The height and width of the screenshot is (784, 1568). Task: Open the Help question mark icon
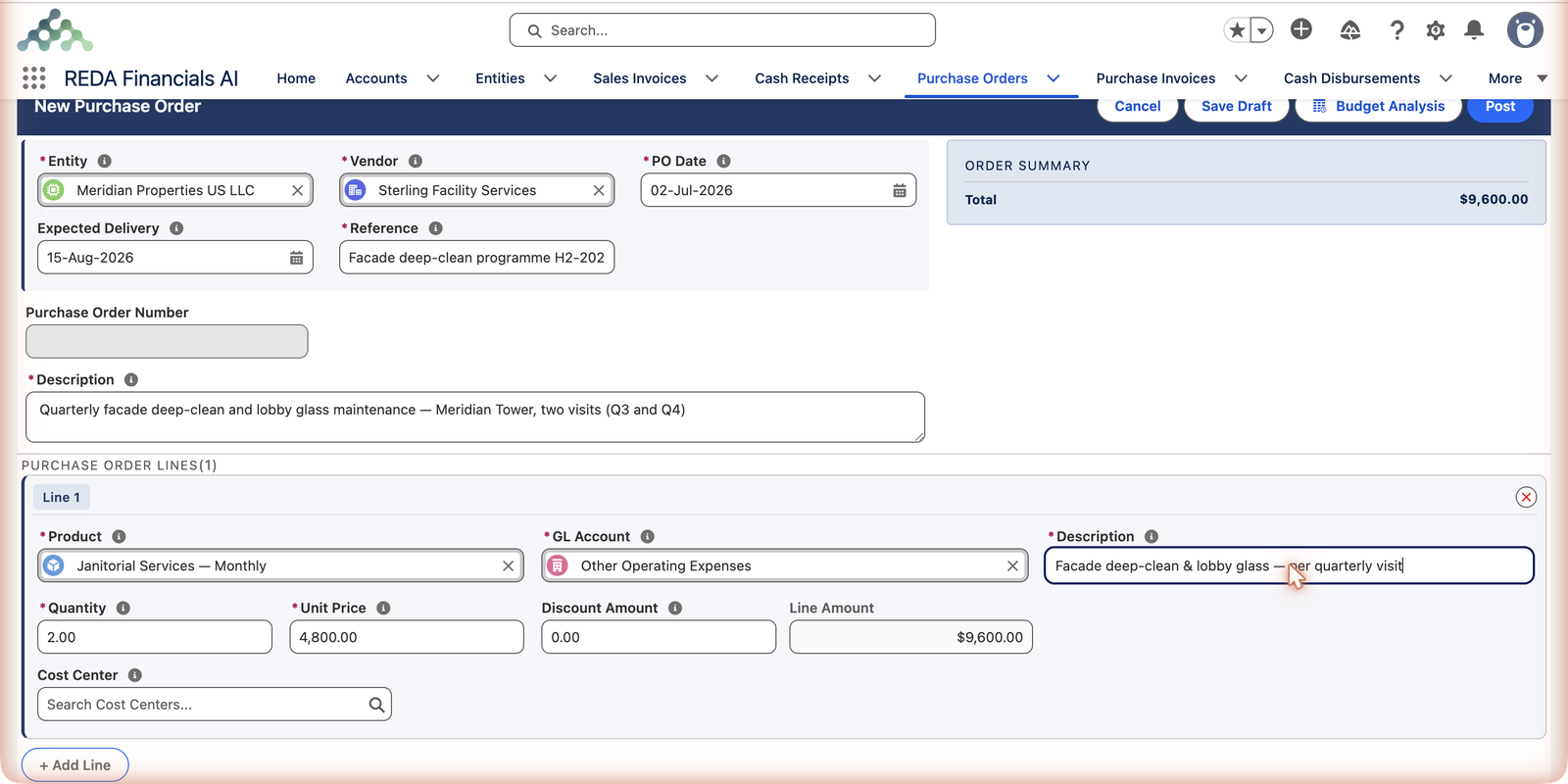pyautogui.click(x=1397, y=30)
